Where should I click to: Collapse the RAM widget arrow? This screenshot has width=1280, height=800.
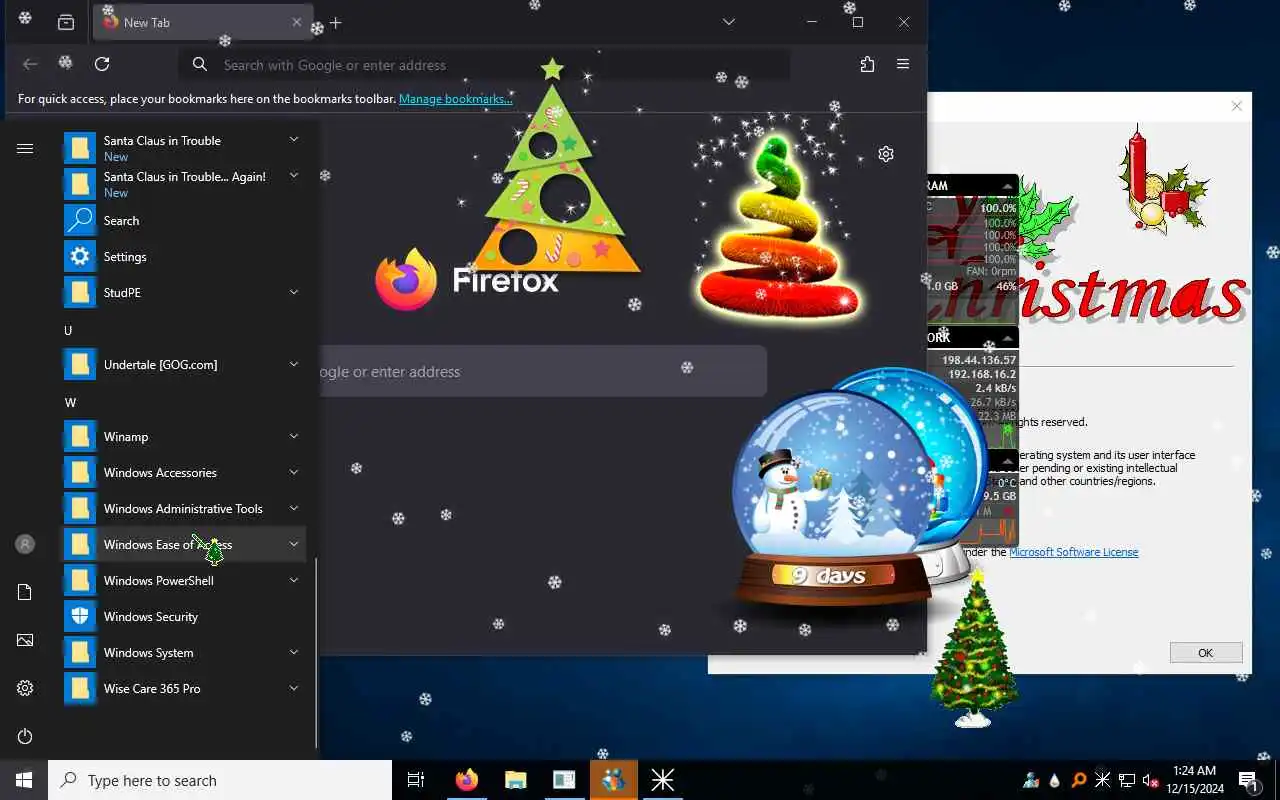pos(1008,186)
